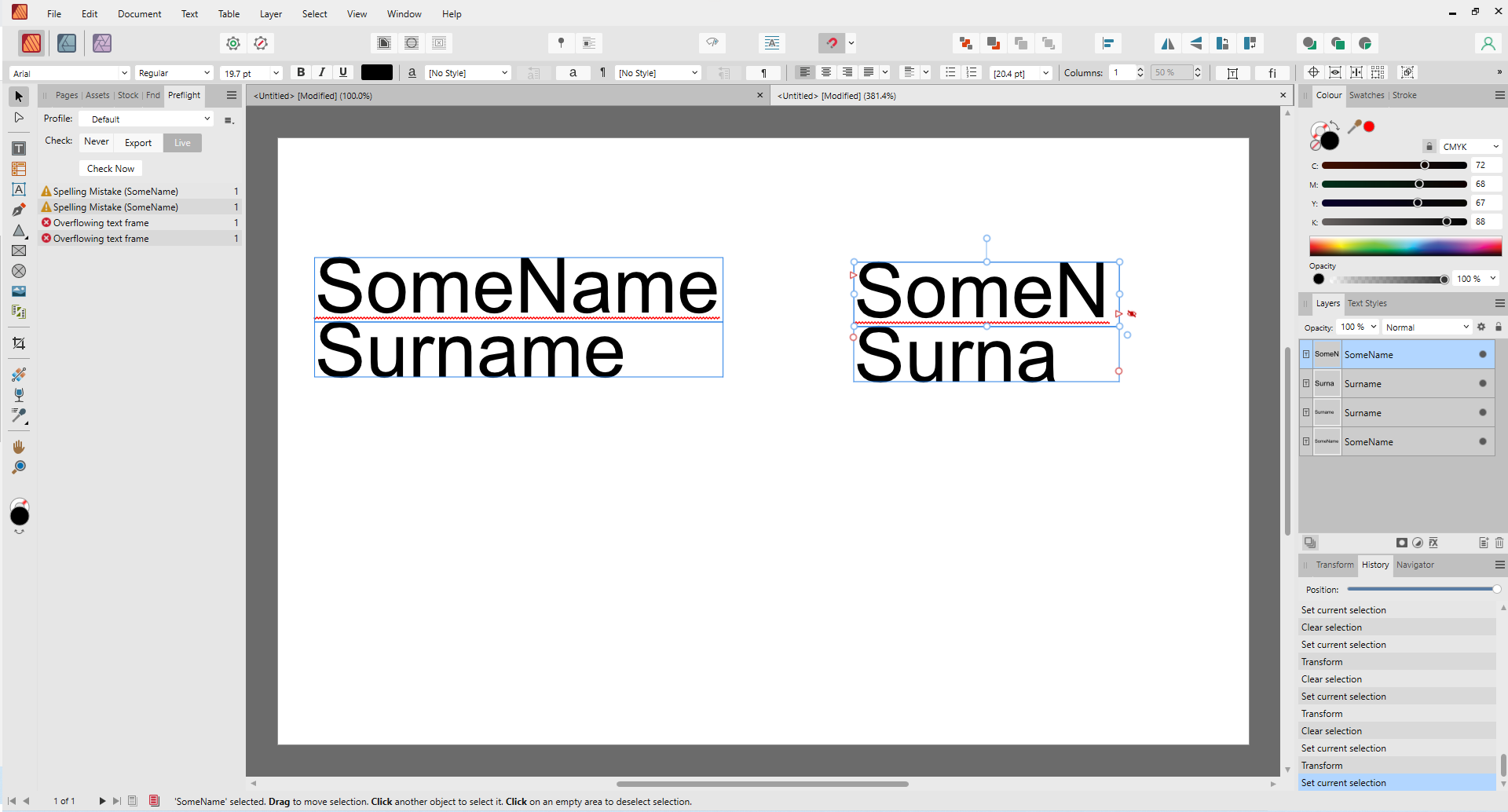The width and height of the screenshot is (1508, 812).
Task: Switch to the Navigator tab
Action: coord(1415,565)
